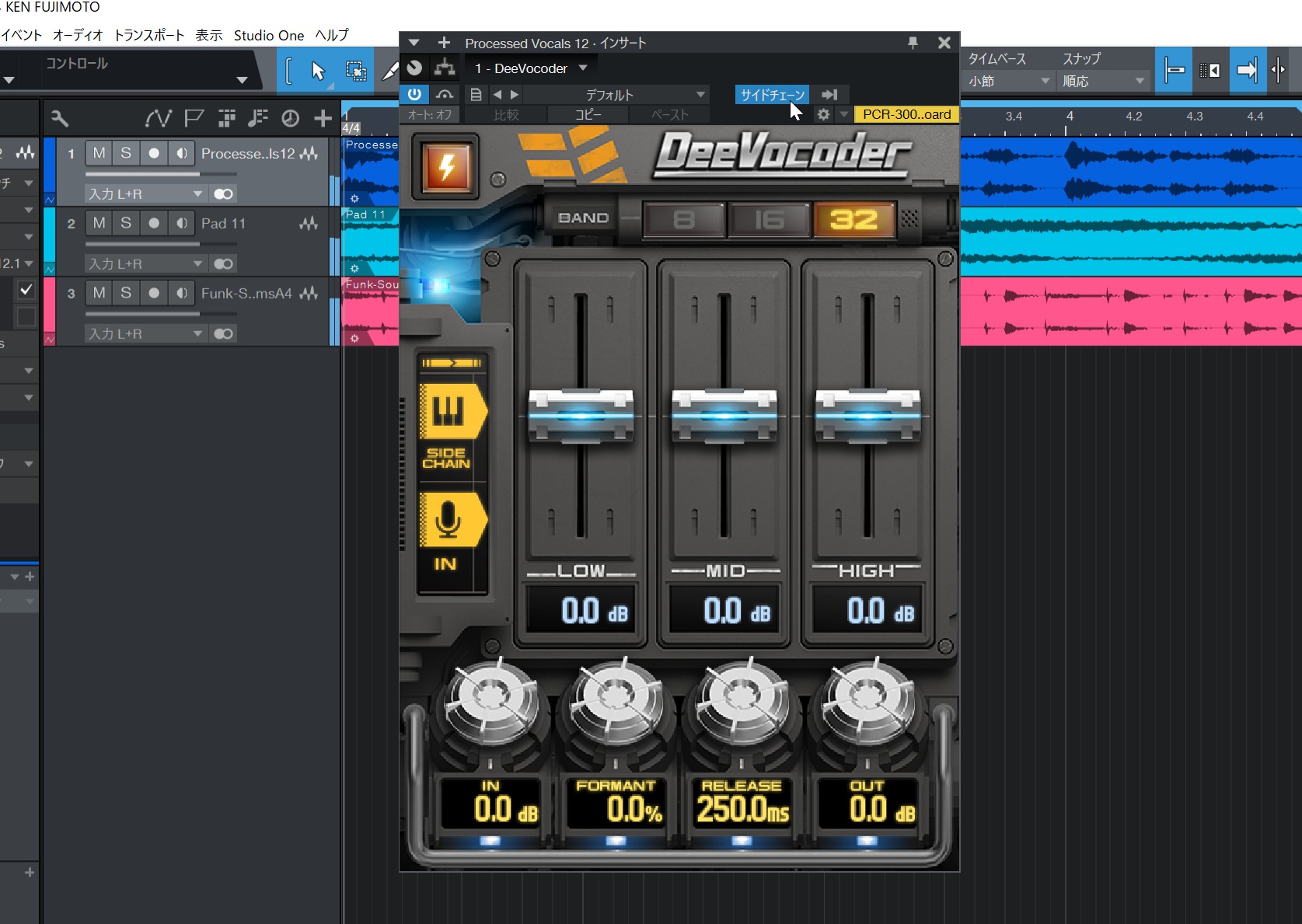Open the plugin window menu triangle
The height and width of the screenshot is (924, 1302).
click(414, 43)
